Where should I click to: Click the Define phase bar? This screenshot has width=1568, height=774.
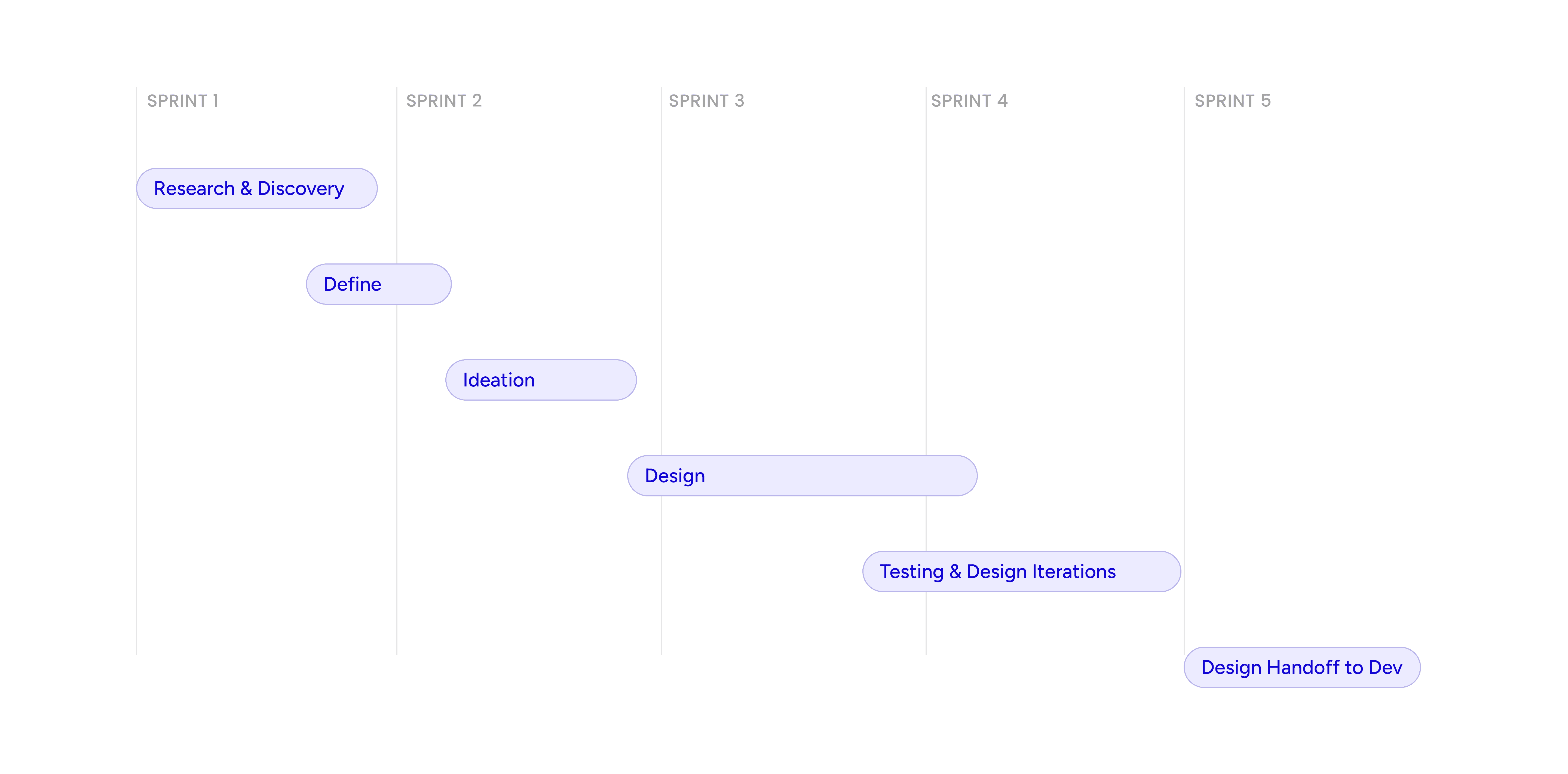tap(378, 284)
